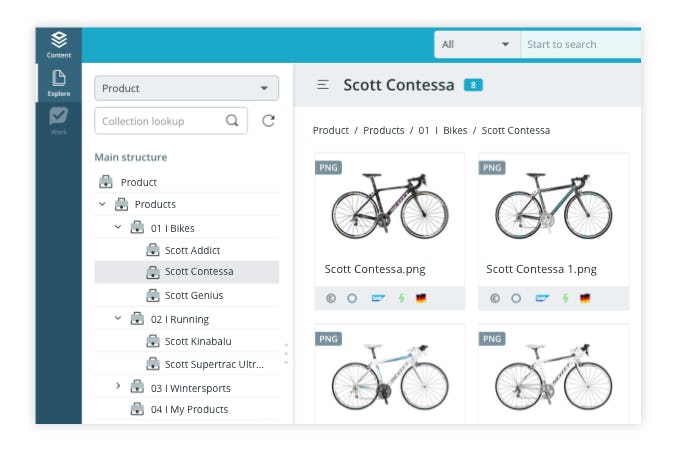Viewport: 675px width, 450px height.
Task: Click the Scott Contessa.png file name
Action: click(375, 269)
